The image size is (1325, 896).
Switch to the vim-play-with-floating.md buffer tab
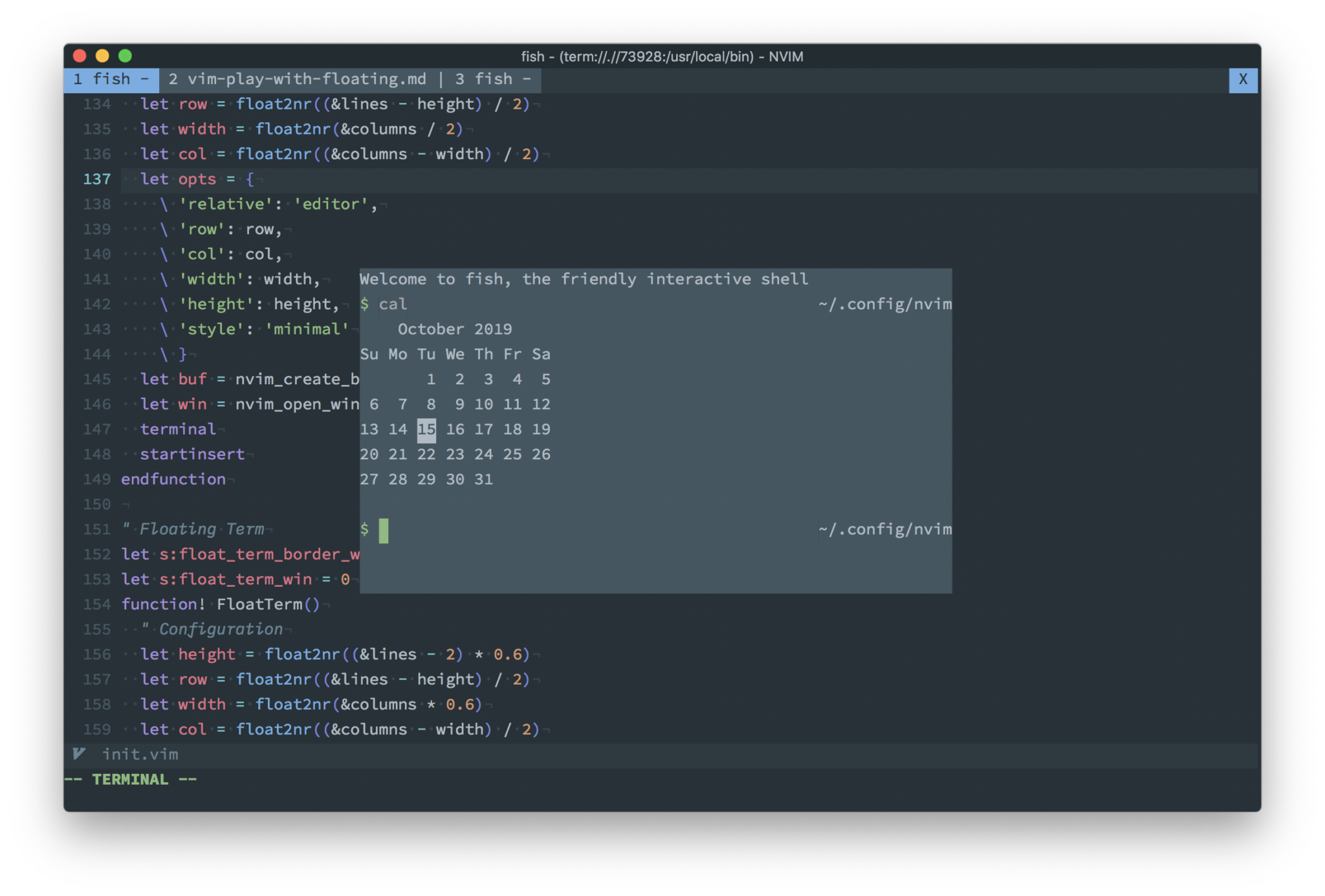click(298, 79)
